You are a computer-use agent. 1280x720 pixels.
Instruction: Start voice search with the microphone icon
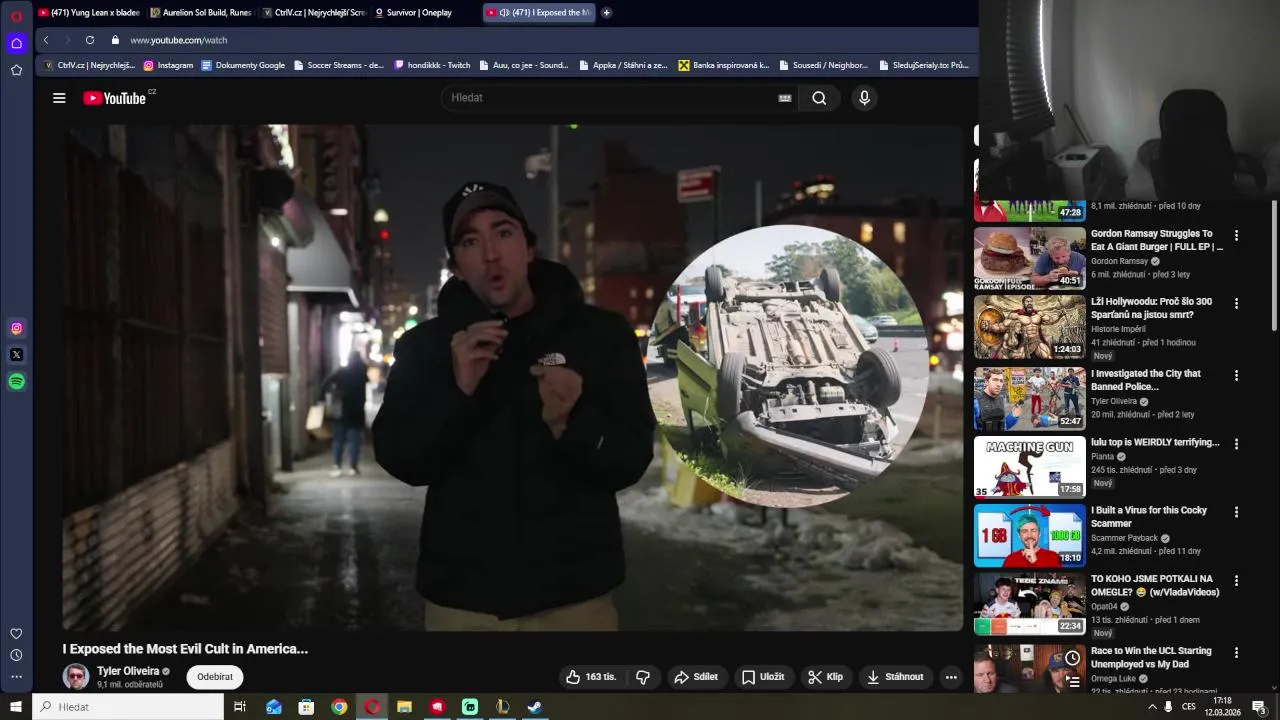coord(865,98)
